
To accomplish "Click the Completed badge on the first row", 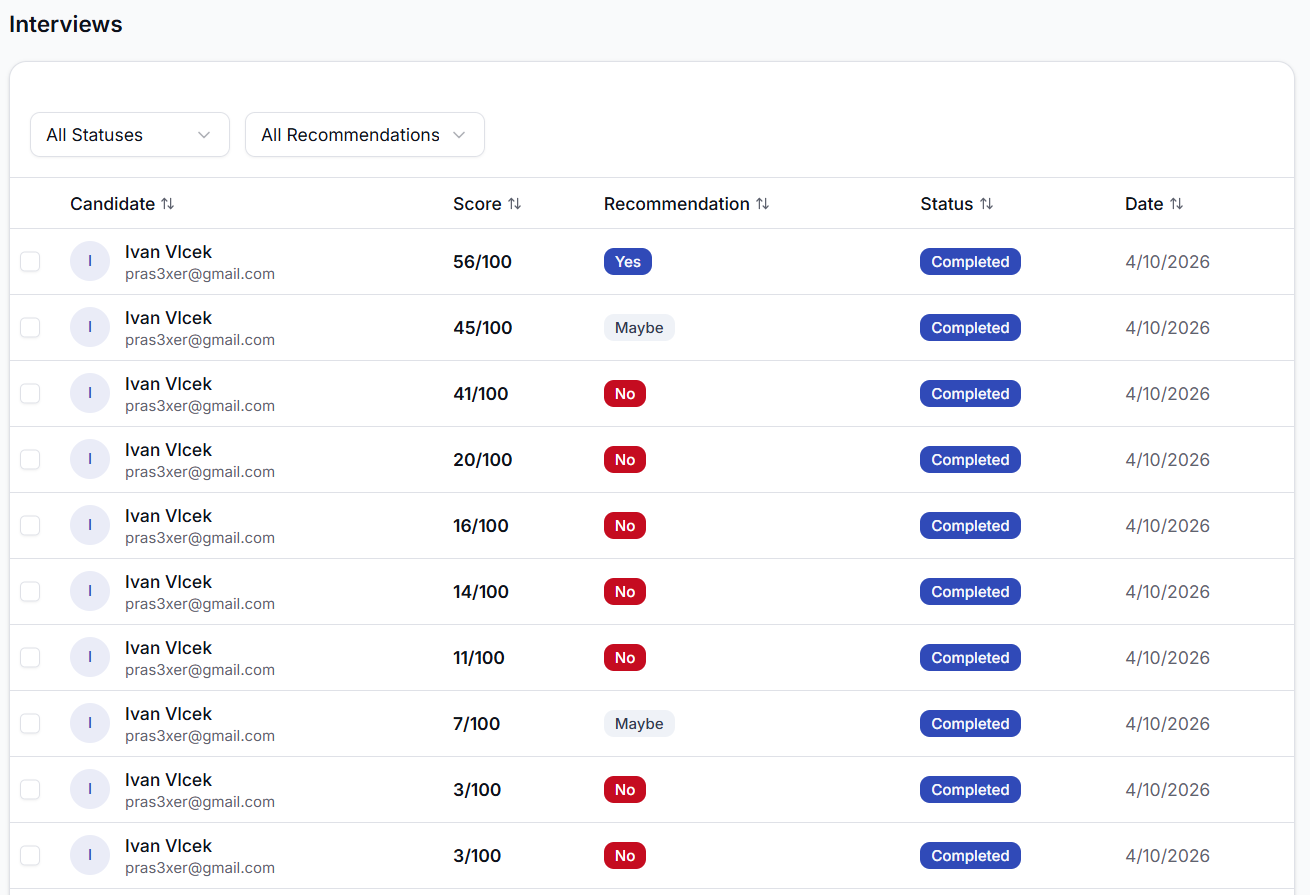I will (970, 261).
